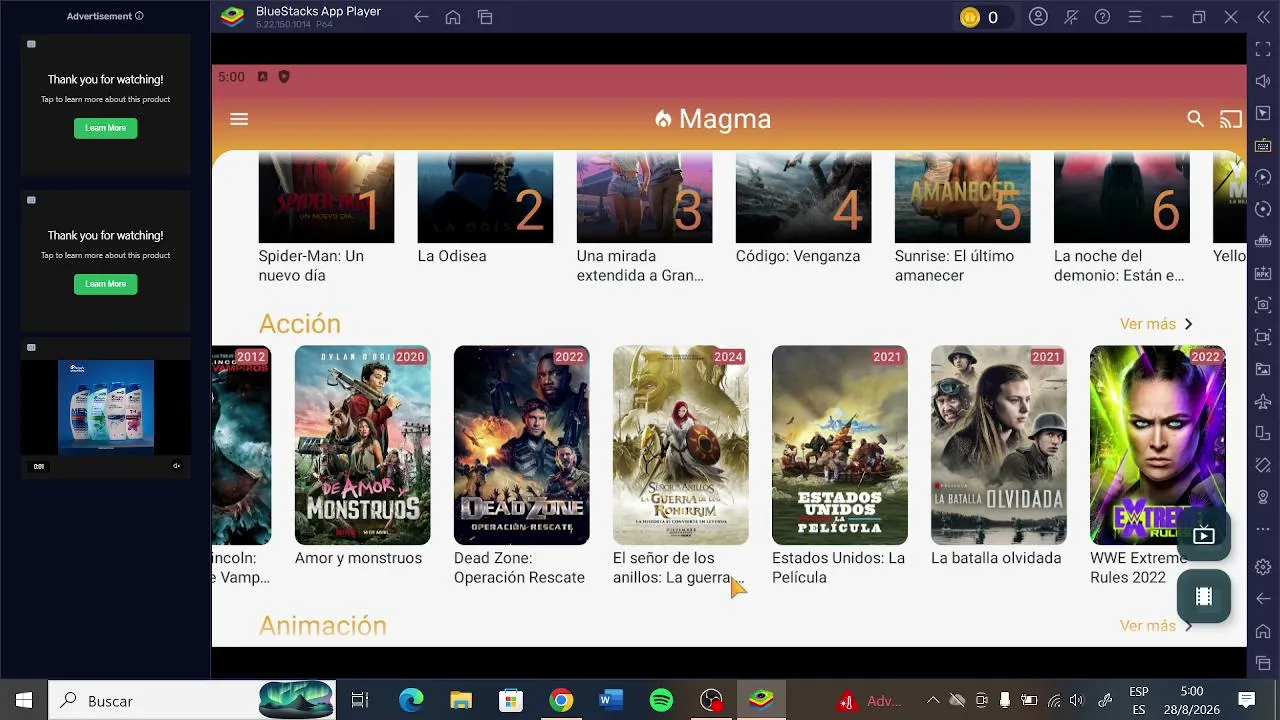Open the Magma hamburger navigation menu
Screen dimensions: 1280x720
pos(239,119)
